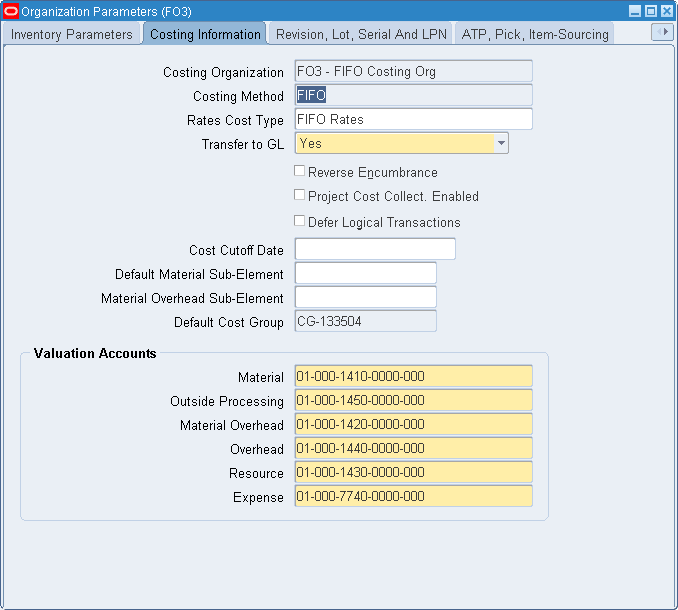Click the Transfer to GL label

click(x=243, y=144)
